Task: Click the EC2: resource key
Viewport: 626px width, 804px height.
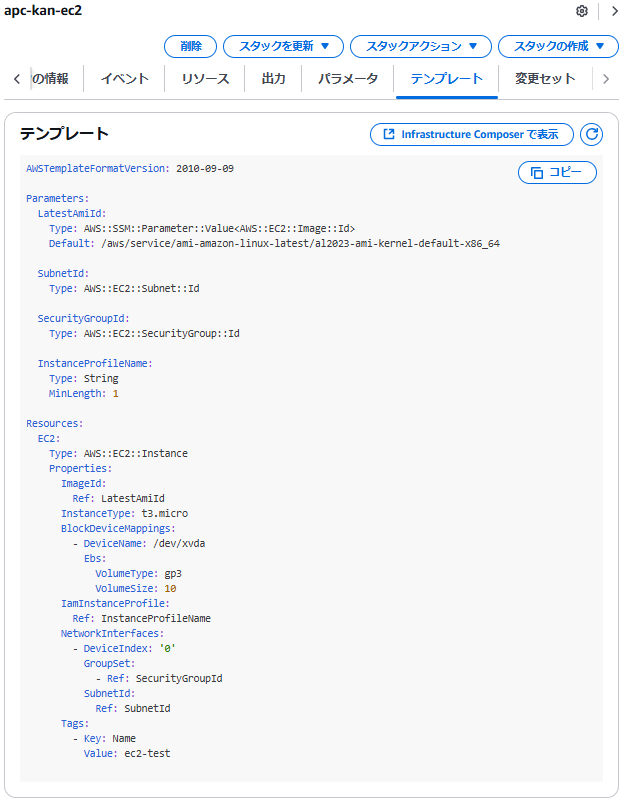Action: [x=49, y=438]
